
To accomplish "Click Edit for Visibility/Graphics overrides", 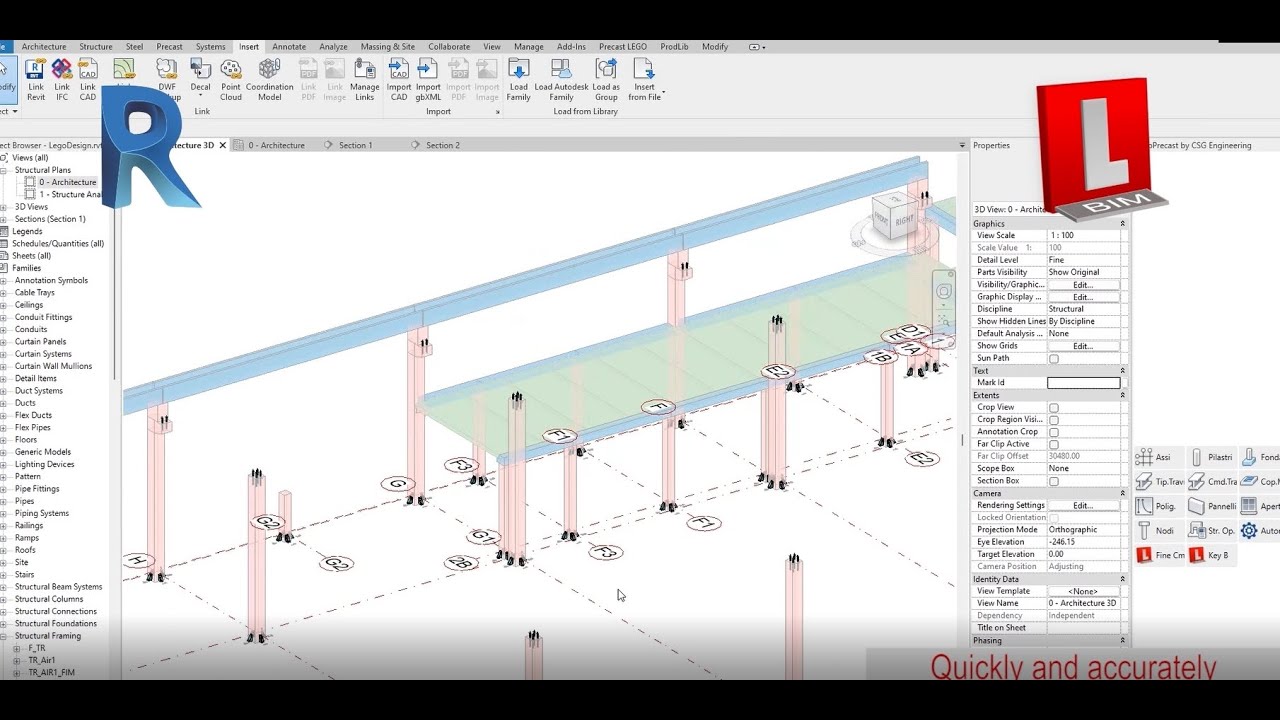I will click(x=1083, y=285).
